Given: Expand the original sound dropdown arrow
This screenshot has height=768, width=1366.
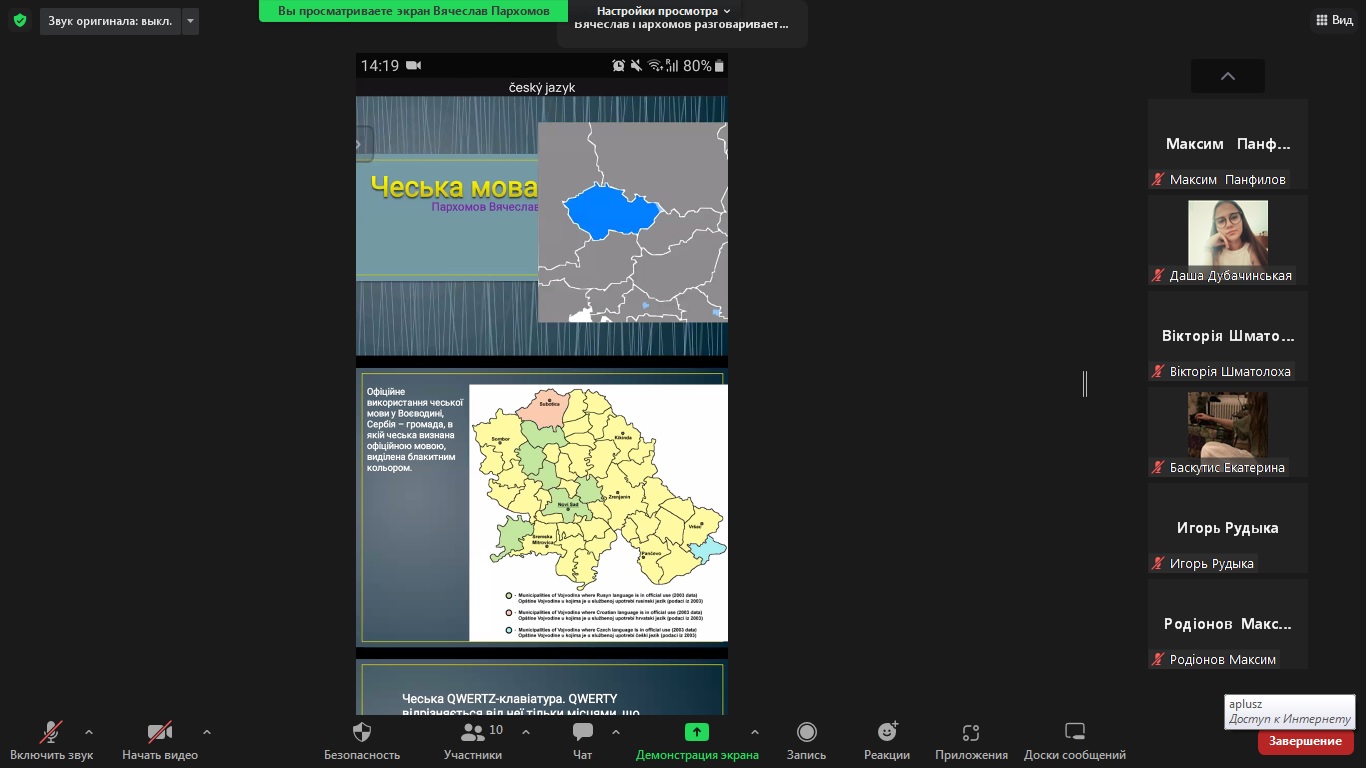Looking at the screenshot, I should coord(190,21).
